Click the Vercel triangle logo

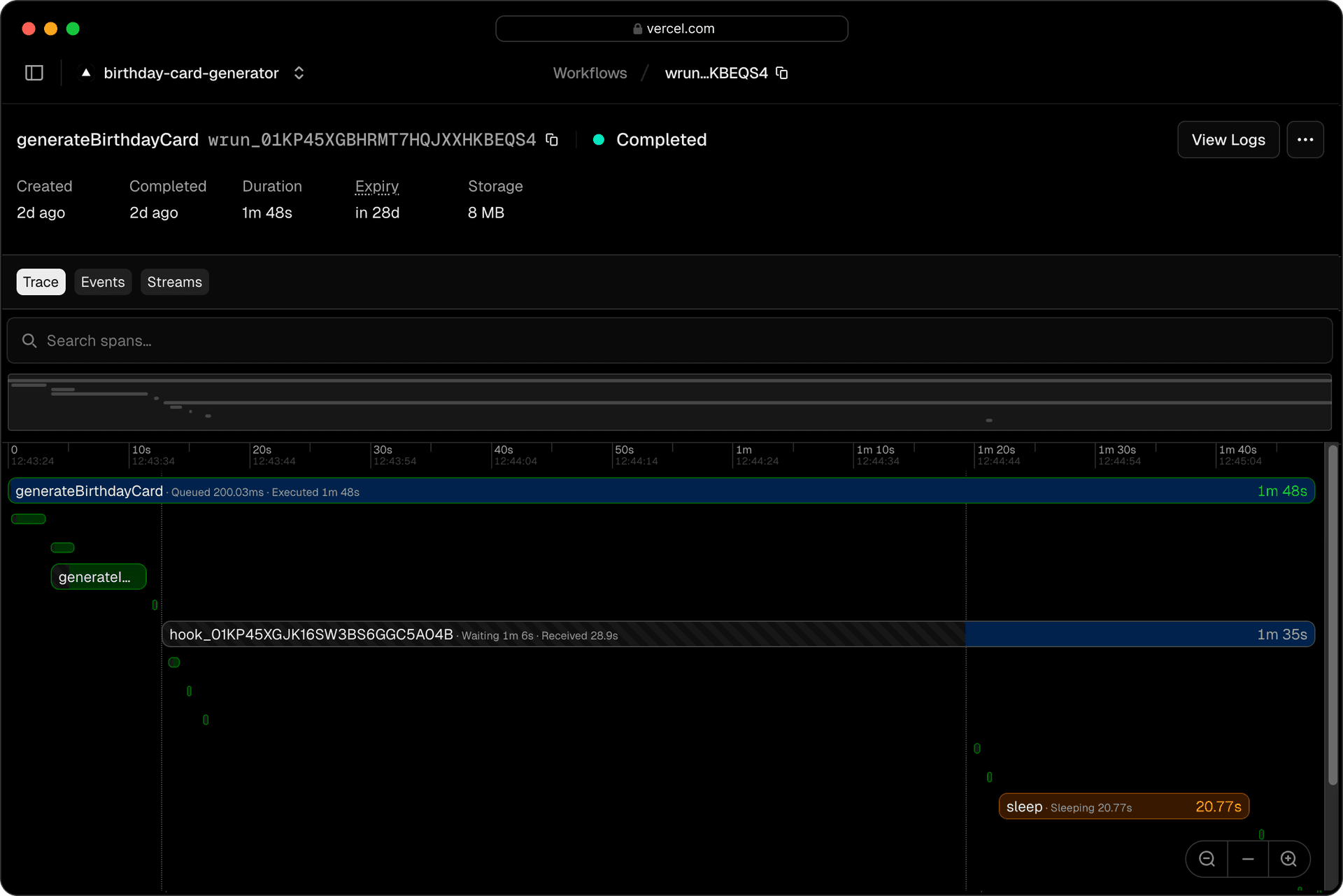click(85, 73)
